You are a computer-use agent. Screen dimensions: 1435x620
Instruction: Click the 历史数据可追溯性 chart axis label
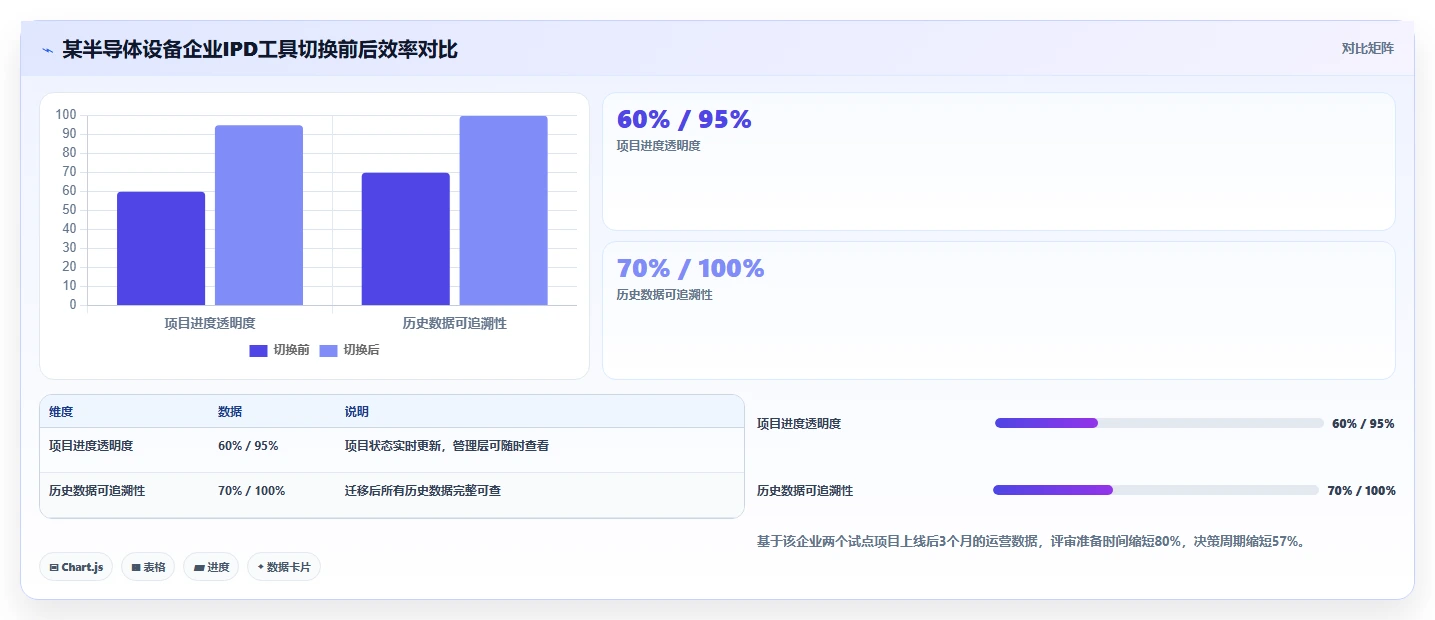tap(455, 323)
